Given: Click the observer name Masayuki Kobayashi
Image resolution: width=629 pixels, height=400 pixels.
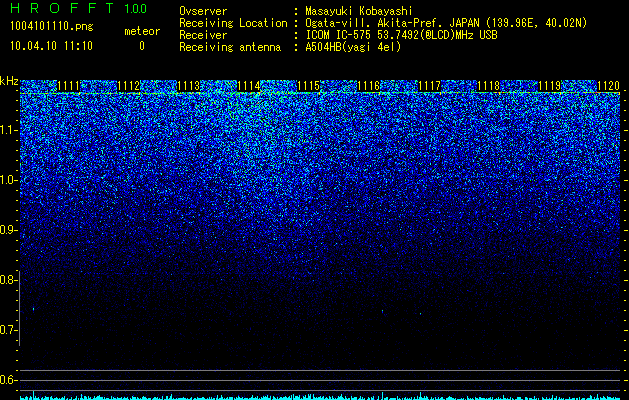Looking at the screenshot, I should coord(359,11).
